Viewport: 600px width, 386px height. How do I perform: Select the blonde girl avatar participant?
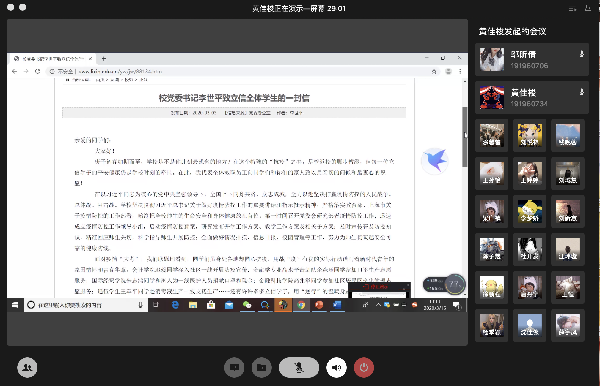[492, 325]
